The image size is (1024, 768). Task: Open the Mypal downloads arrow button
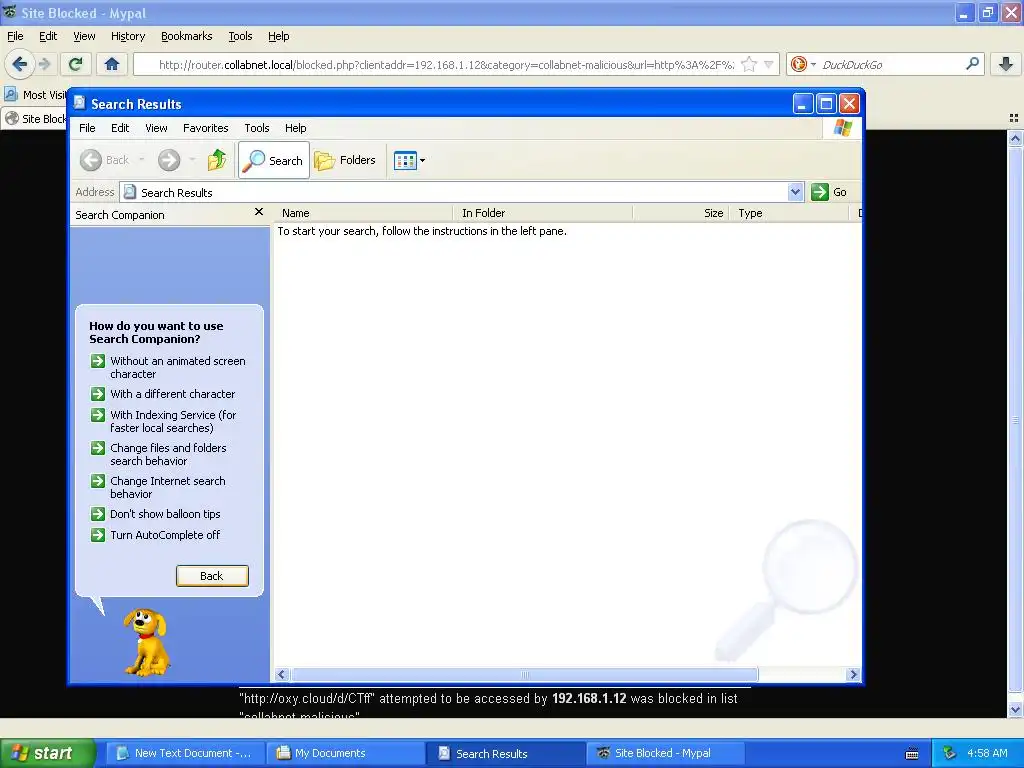(1006, 64)
